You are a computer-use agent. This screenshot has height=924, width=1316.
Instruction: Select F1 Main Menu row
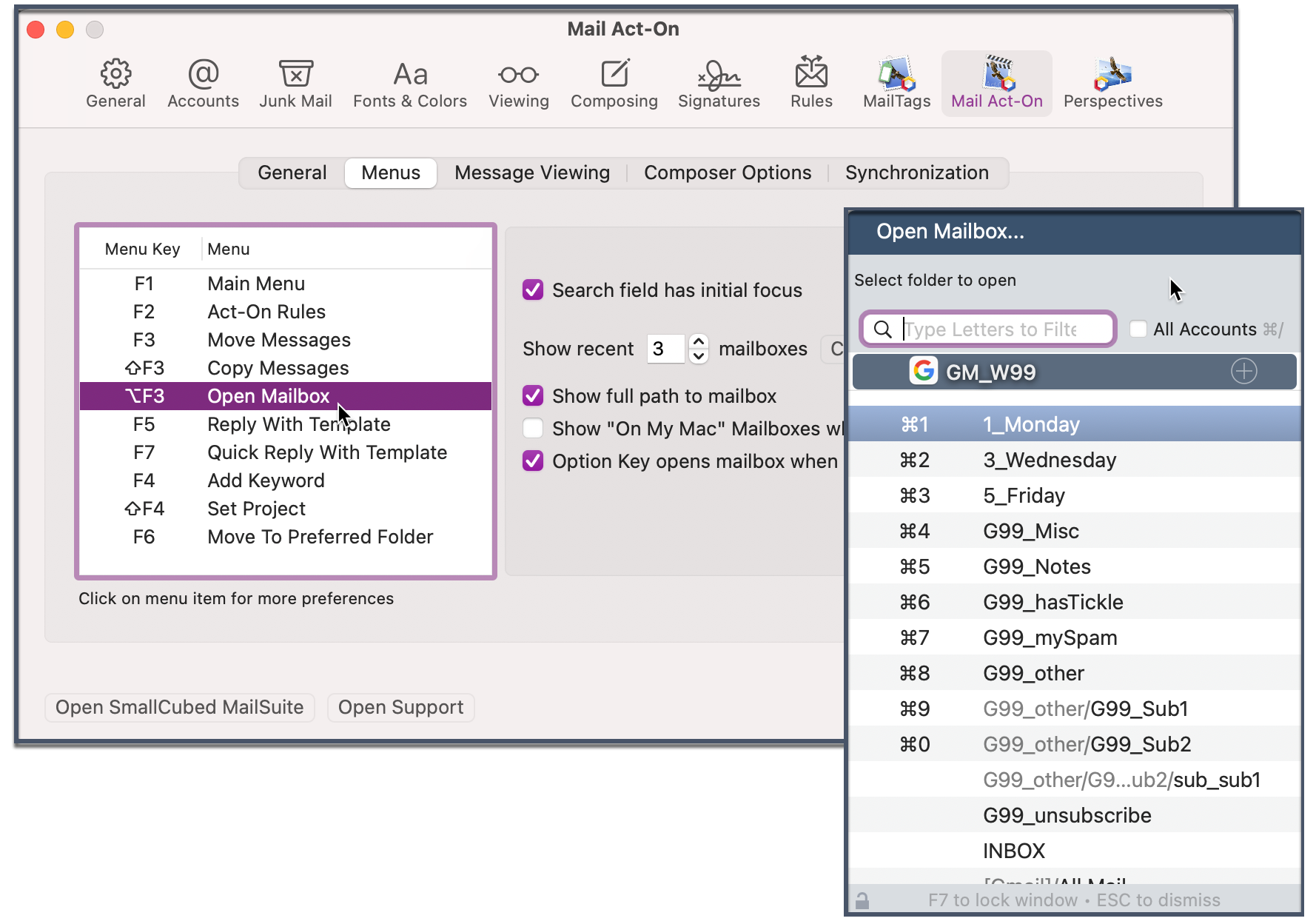(286, 284)
